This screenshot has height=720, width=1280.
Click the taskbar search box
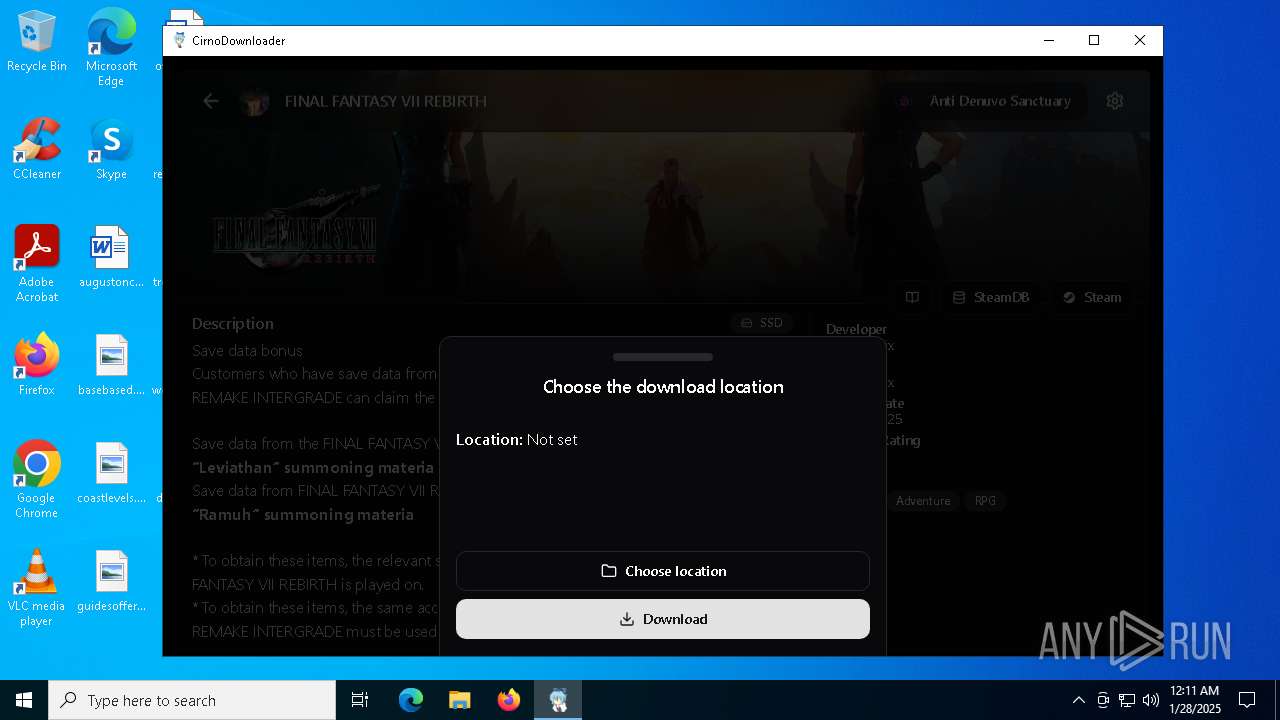pyautogui.click(x=192, y=700)
